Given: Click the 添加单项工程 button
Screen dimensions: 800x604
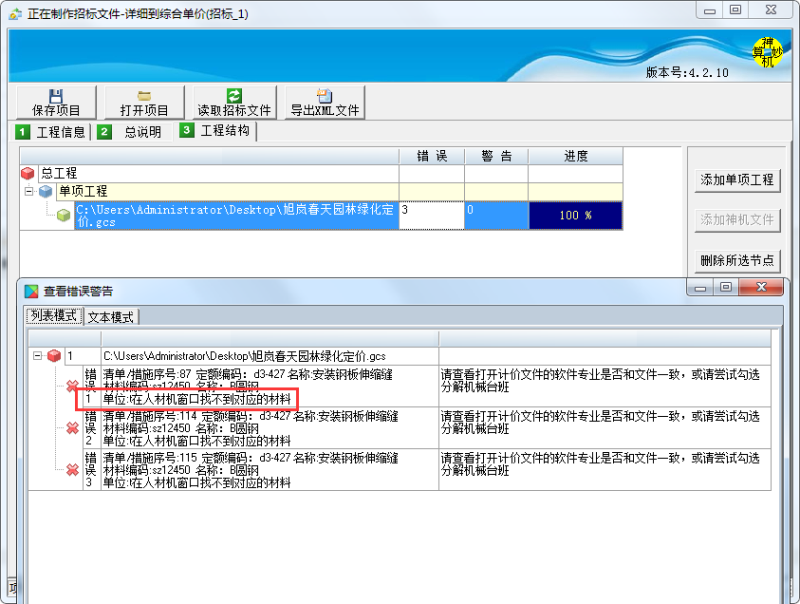Looking at the screenshot, I should click(737, 180).
